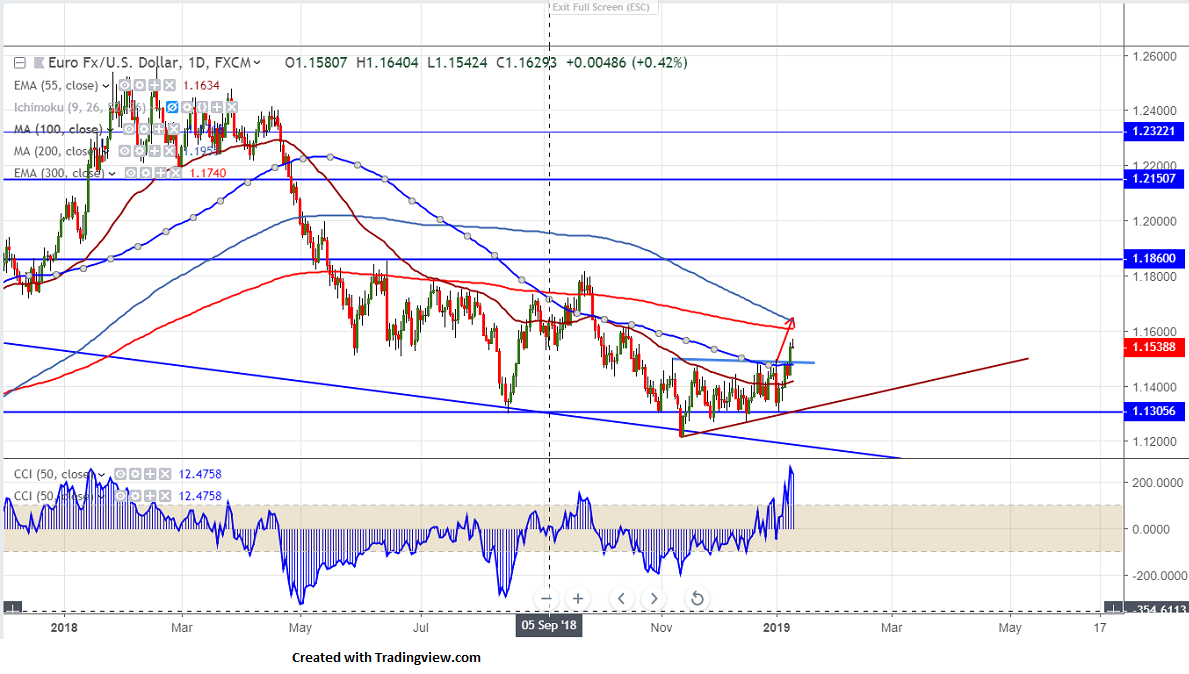Reset the chart view with circular arrow

(x=697, y=598)
